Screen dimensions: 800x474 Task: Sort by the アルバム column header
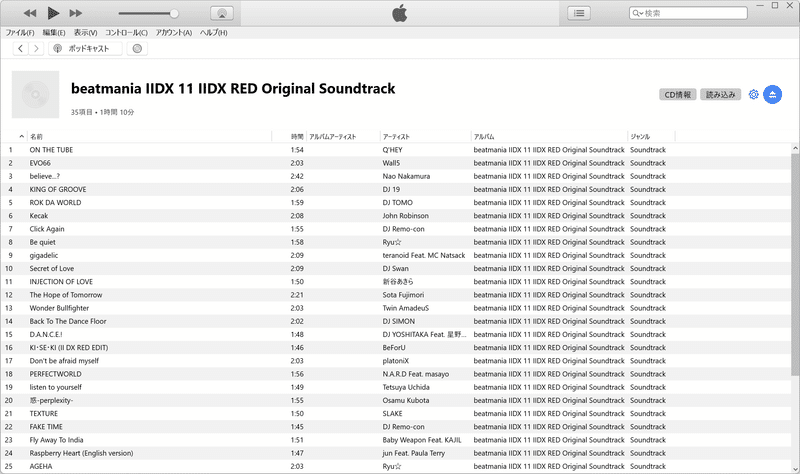point(549,136)
